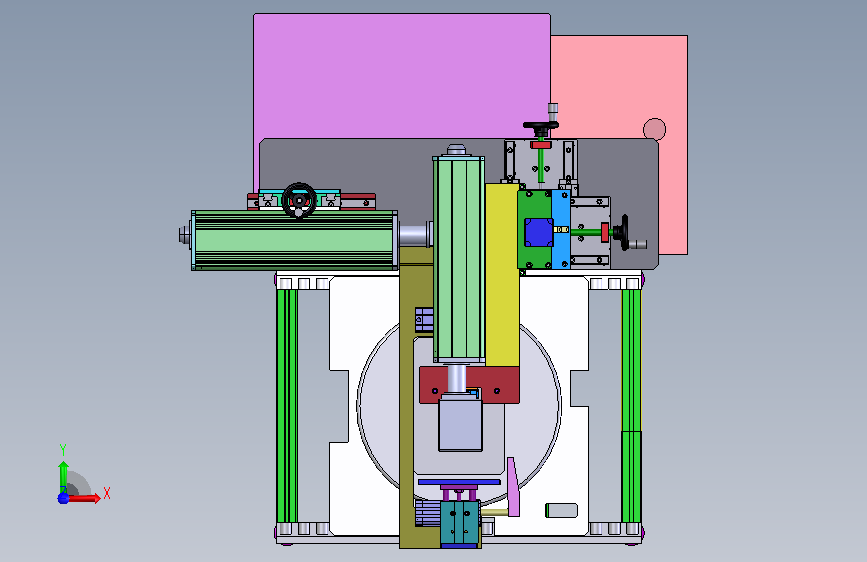Select the red knob under top handwheel

[x=541, y=145]
